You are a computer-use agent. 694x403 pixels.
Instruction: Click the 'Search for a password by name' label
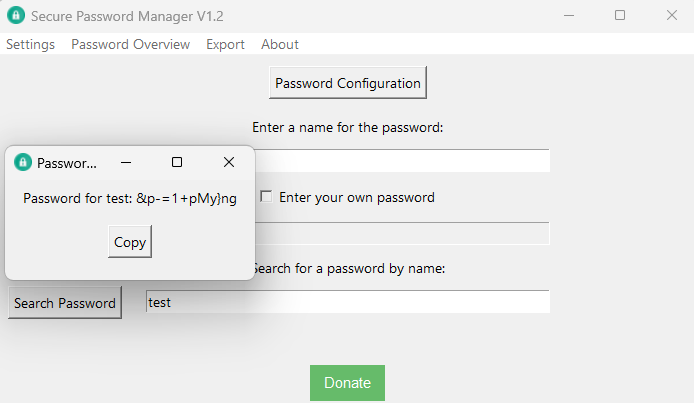coord(350,269)
